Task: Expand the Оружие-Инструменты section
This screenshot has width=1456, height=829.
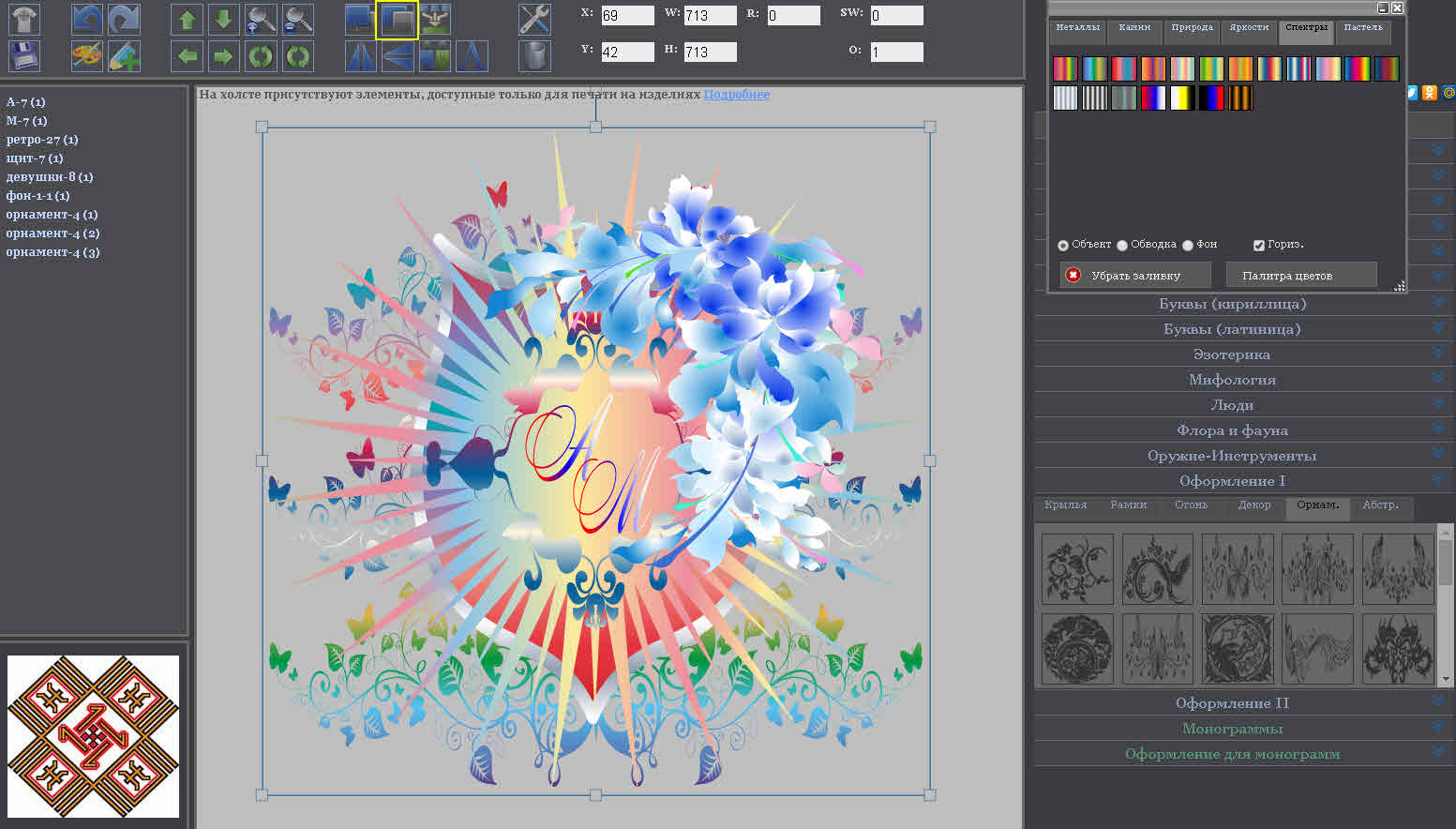Action: click(1244, 456)
